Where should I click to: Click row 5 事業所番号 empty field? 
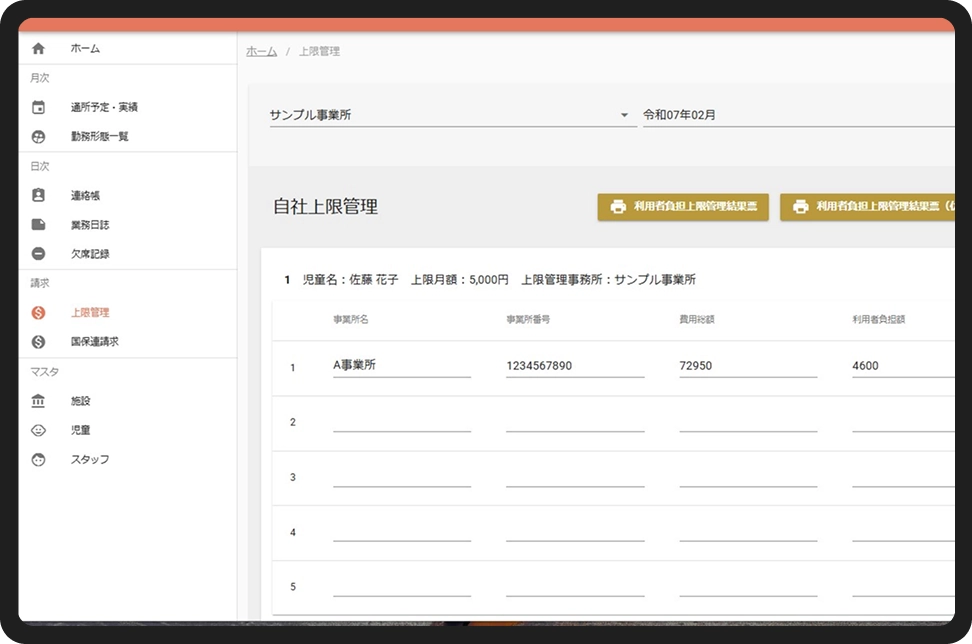(575, 586)
